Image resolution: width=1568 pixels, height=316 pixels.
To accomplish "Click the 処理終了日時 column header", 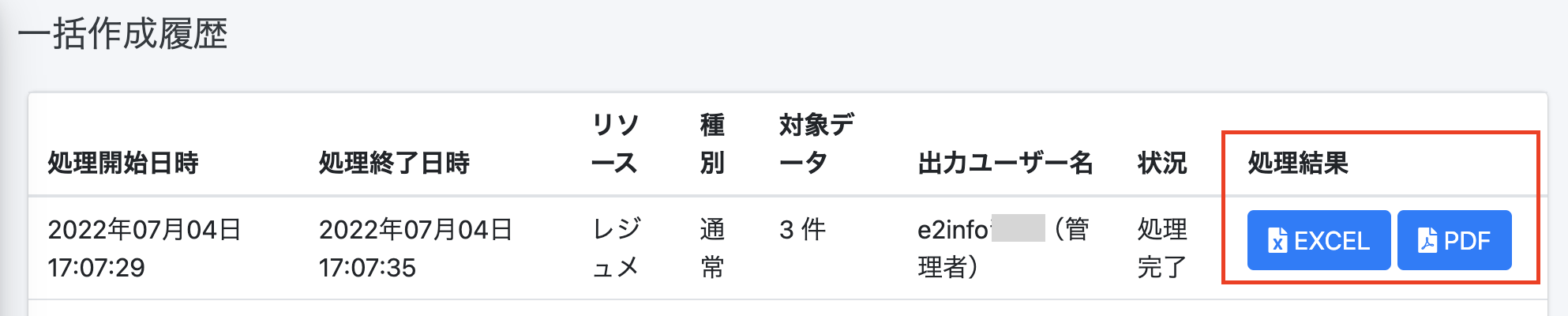I will pyautogui.click(x=394, y=163).
